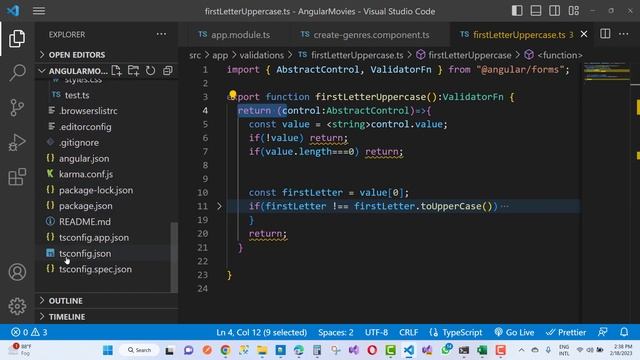
Task: Click app in the breadcrumb
Action: coord(220,55)
